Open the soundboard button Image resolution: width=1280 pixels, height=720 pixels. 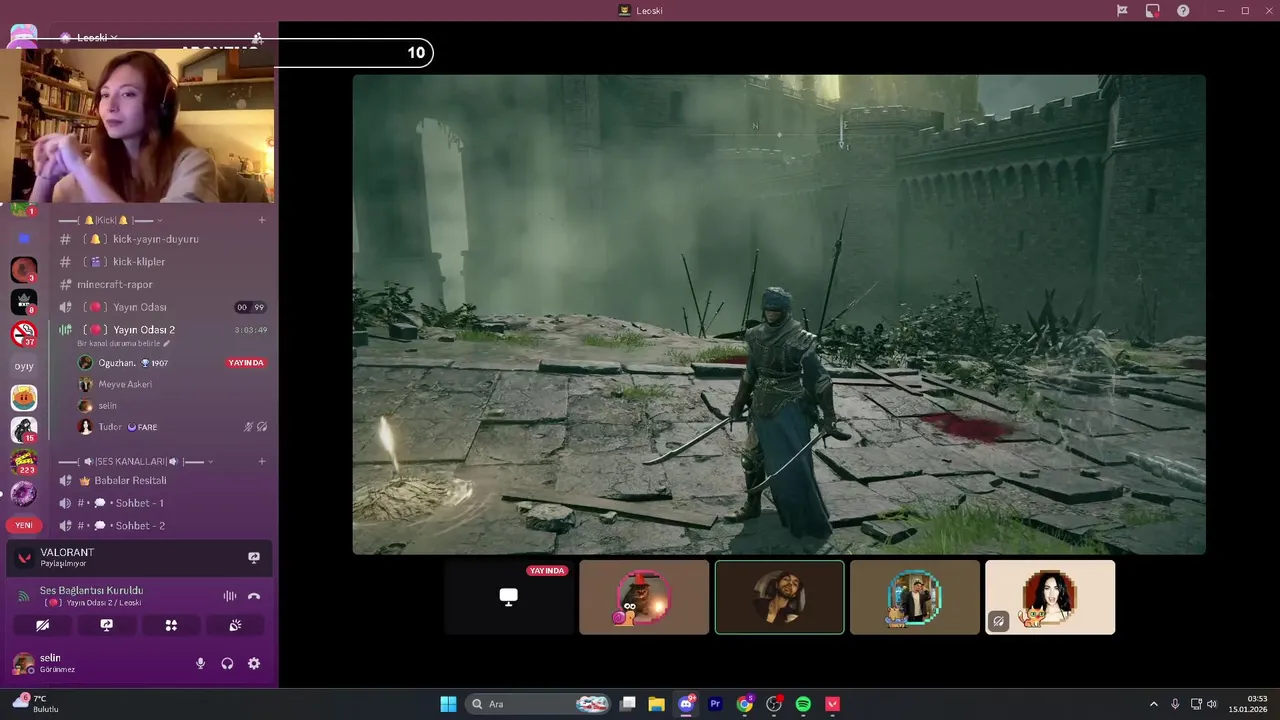point(235,625)
